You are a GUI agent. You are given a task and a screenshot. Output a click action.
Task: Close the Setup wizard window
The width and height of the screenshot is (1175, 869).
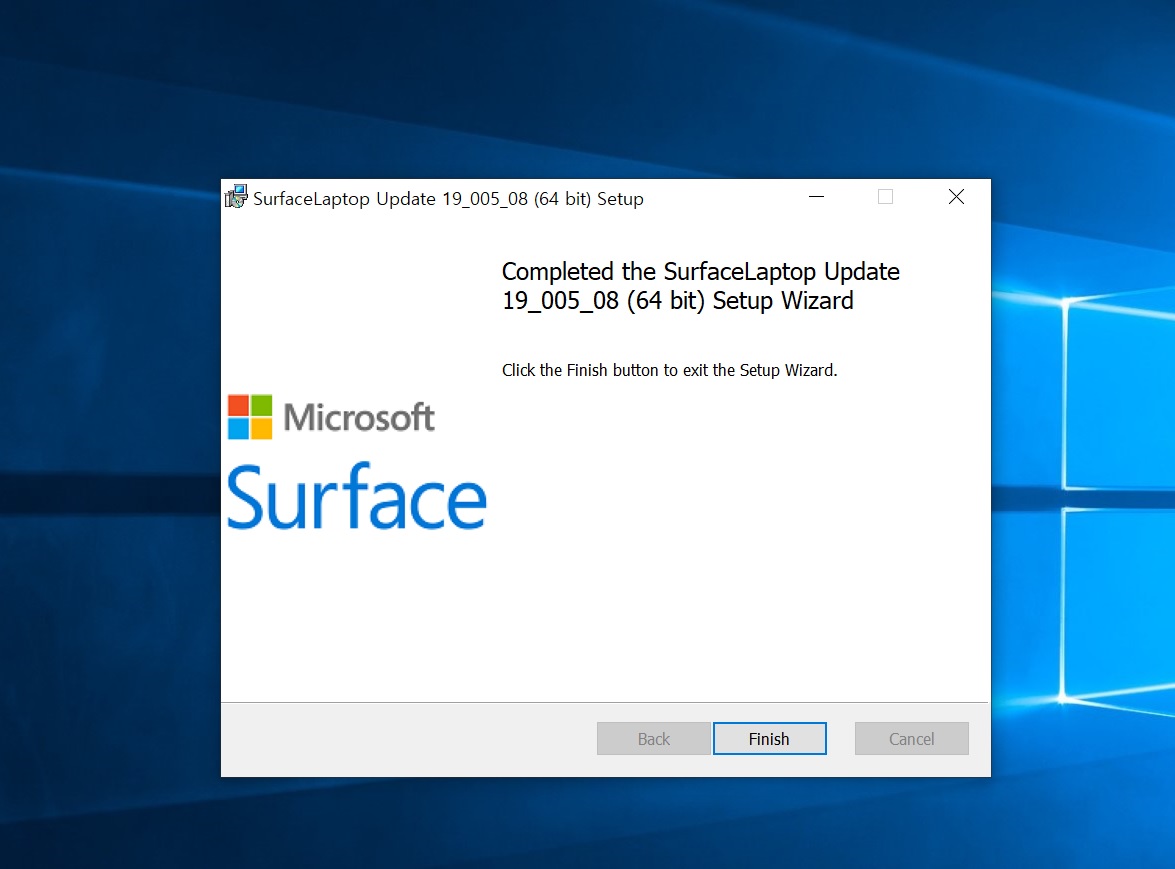(956, 197)
